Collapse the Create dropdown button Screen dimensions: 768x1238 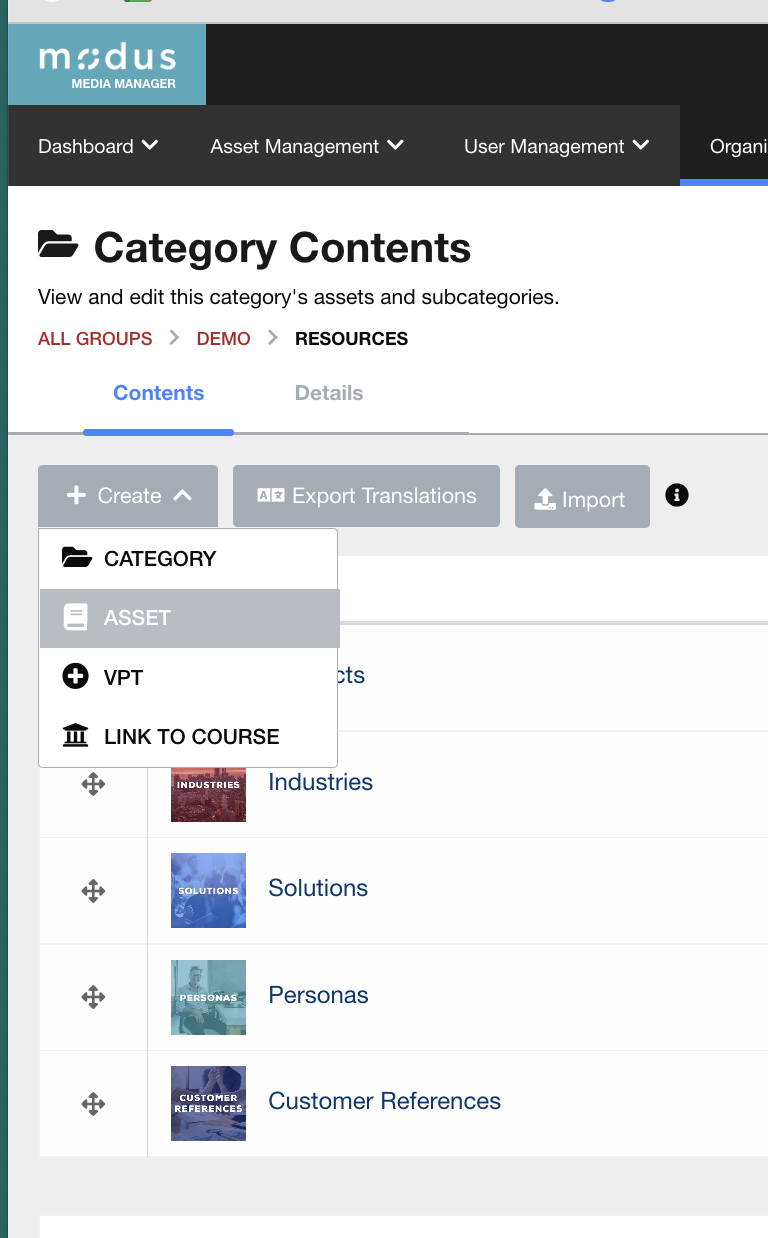(x=128, y=496)
